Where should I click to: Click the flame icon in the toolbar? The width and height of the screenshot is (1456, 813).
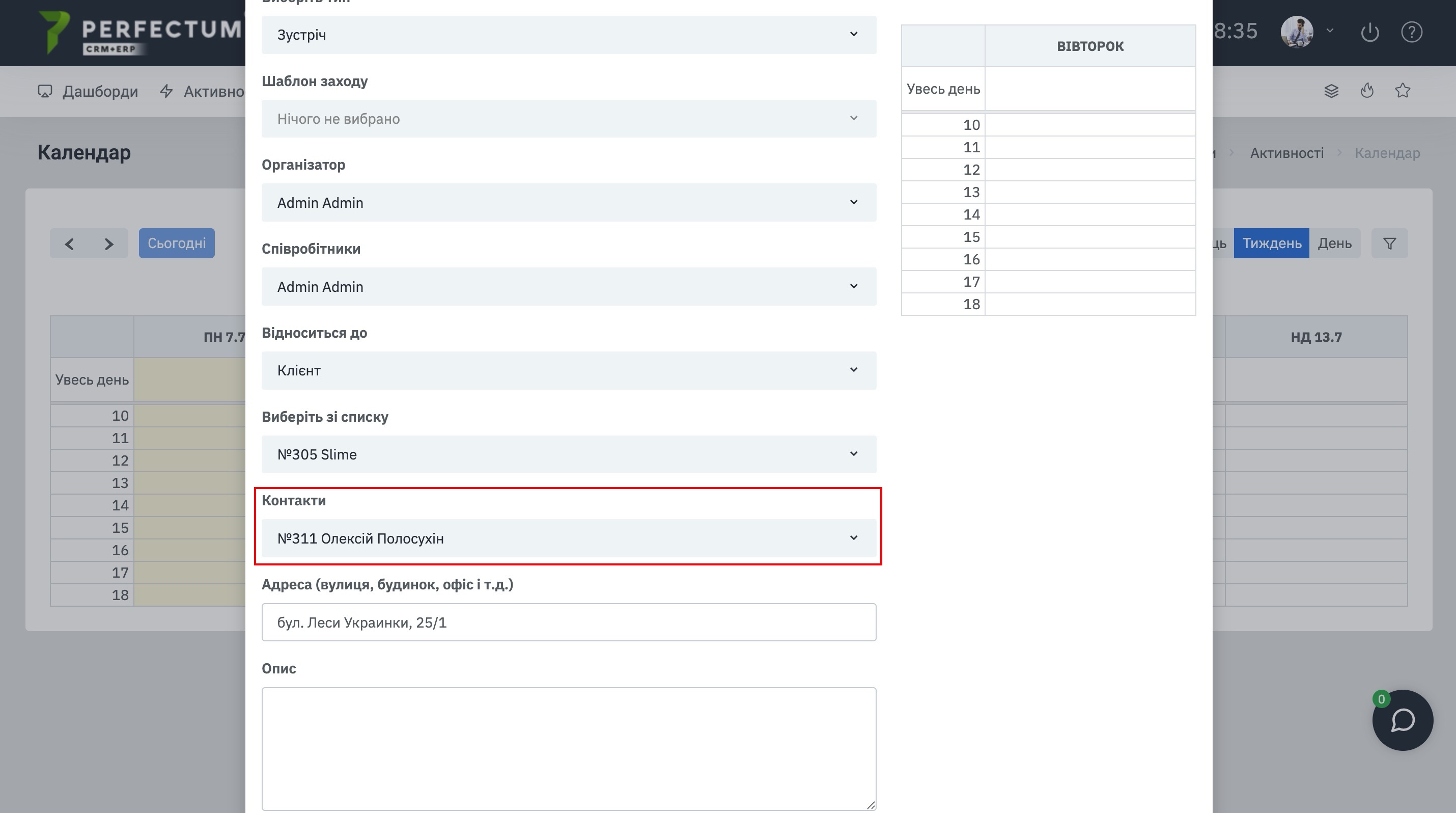1367,91
